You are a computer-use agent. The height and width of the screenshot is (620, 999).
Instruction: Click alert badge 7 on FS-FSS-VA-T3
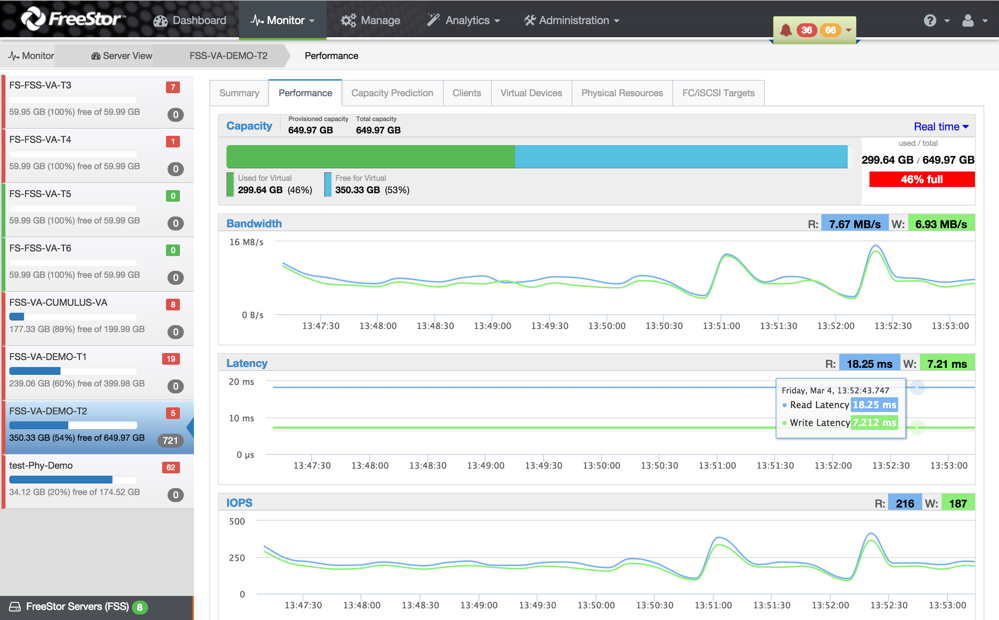click(173, 87)
